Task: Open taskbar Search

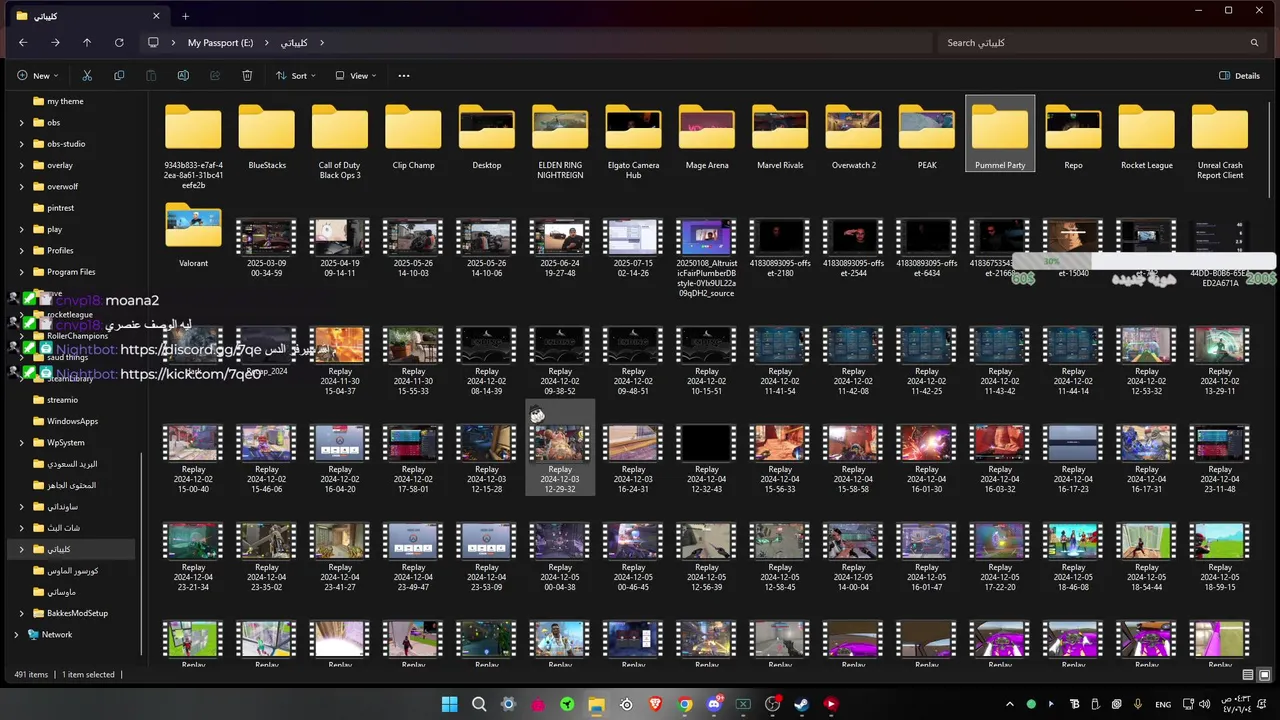Action: coord(479,704)
